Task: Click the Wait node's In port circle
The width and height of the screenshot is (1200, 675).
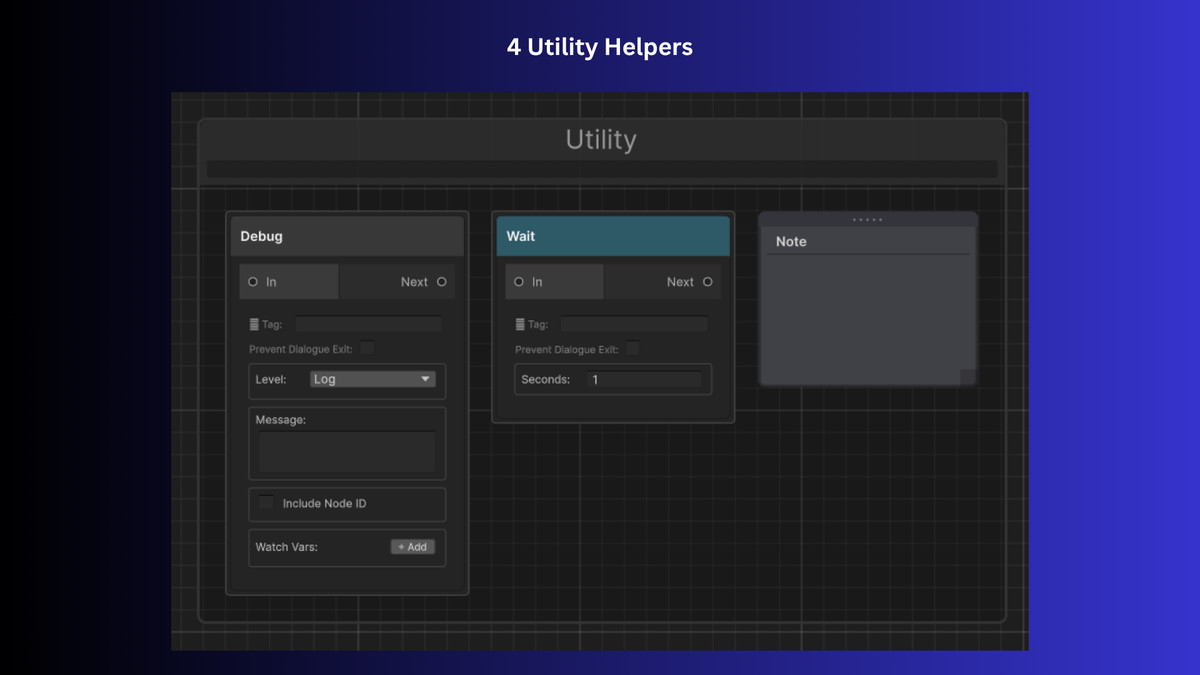Action: (x=519, y=282)
